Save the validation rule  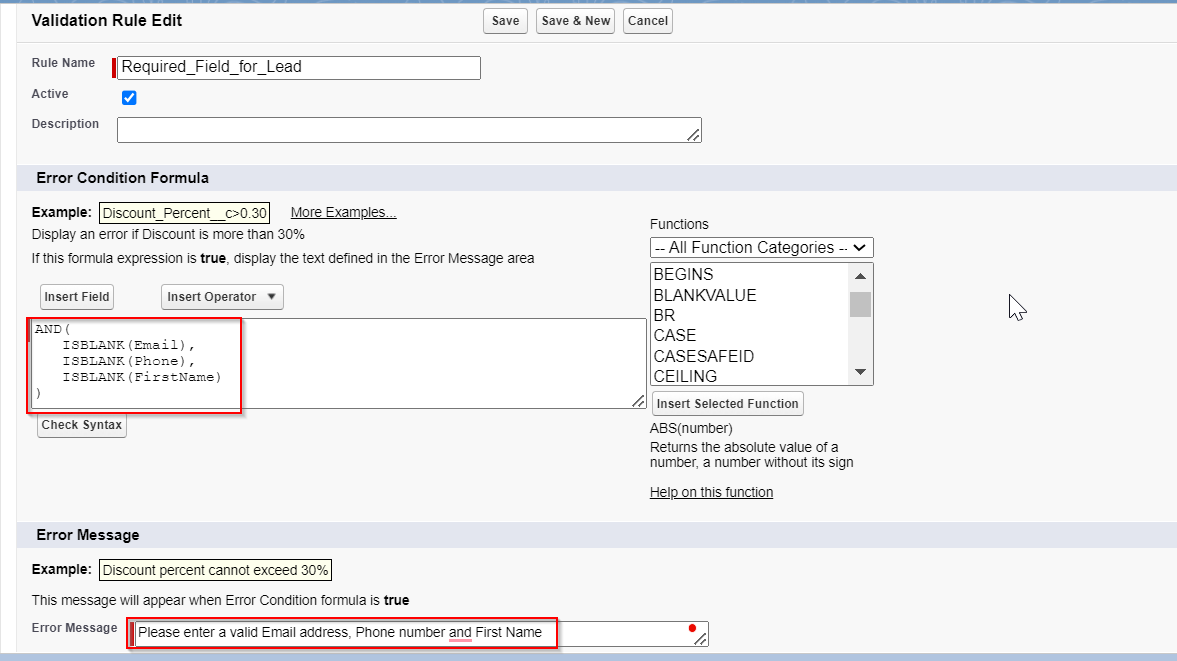[504, 20]
